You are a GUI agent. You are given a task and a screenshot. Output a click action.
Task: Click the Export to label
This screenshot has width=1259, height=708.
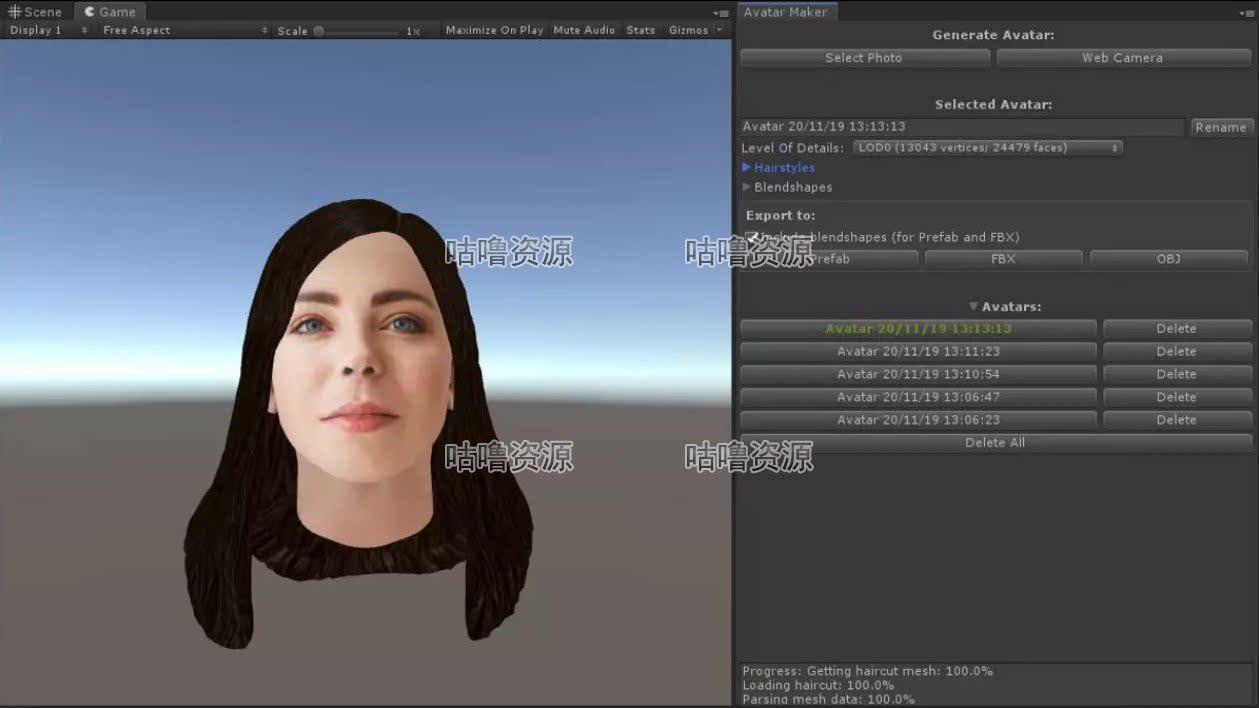tap(780, 215)
